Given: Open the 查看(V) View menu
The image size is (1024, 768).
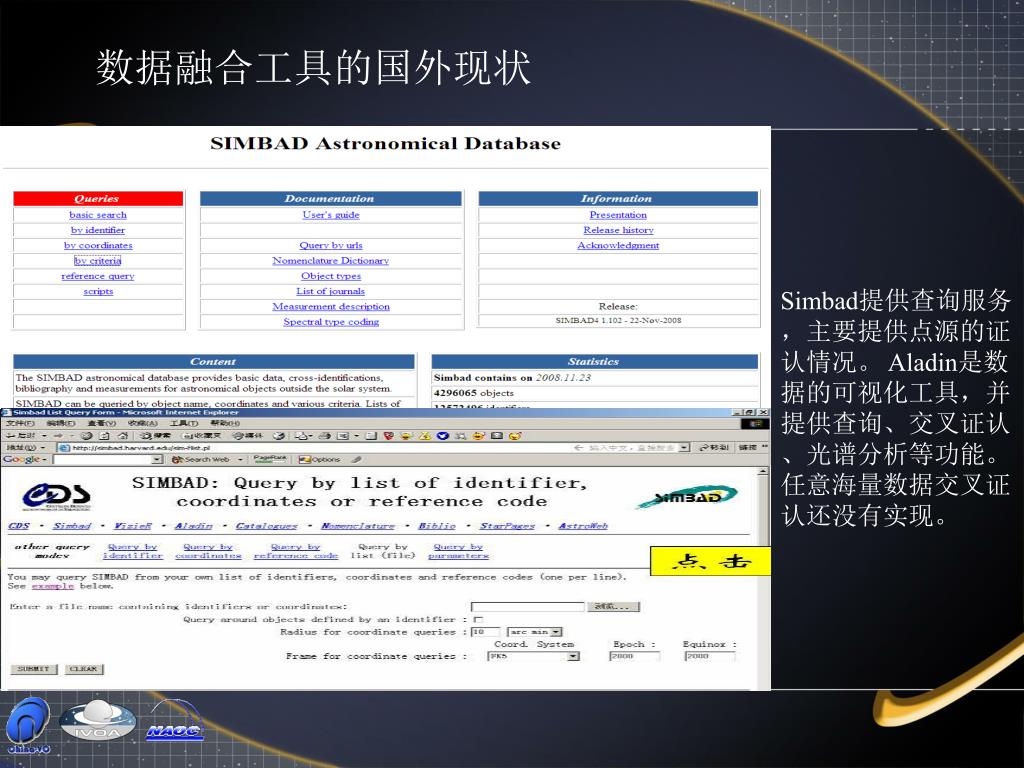Looking at the screenshot, I should 101,423.
